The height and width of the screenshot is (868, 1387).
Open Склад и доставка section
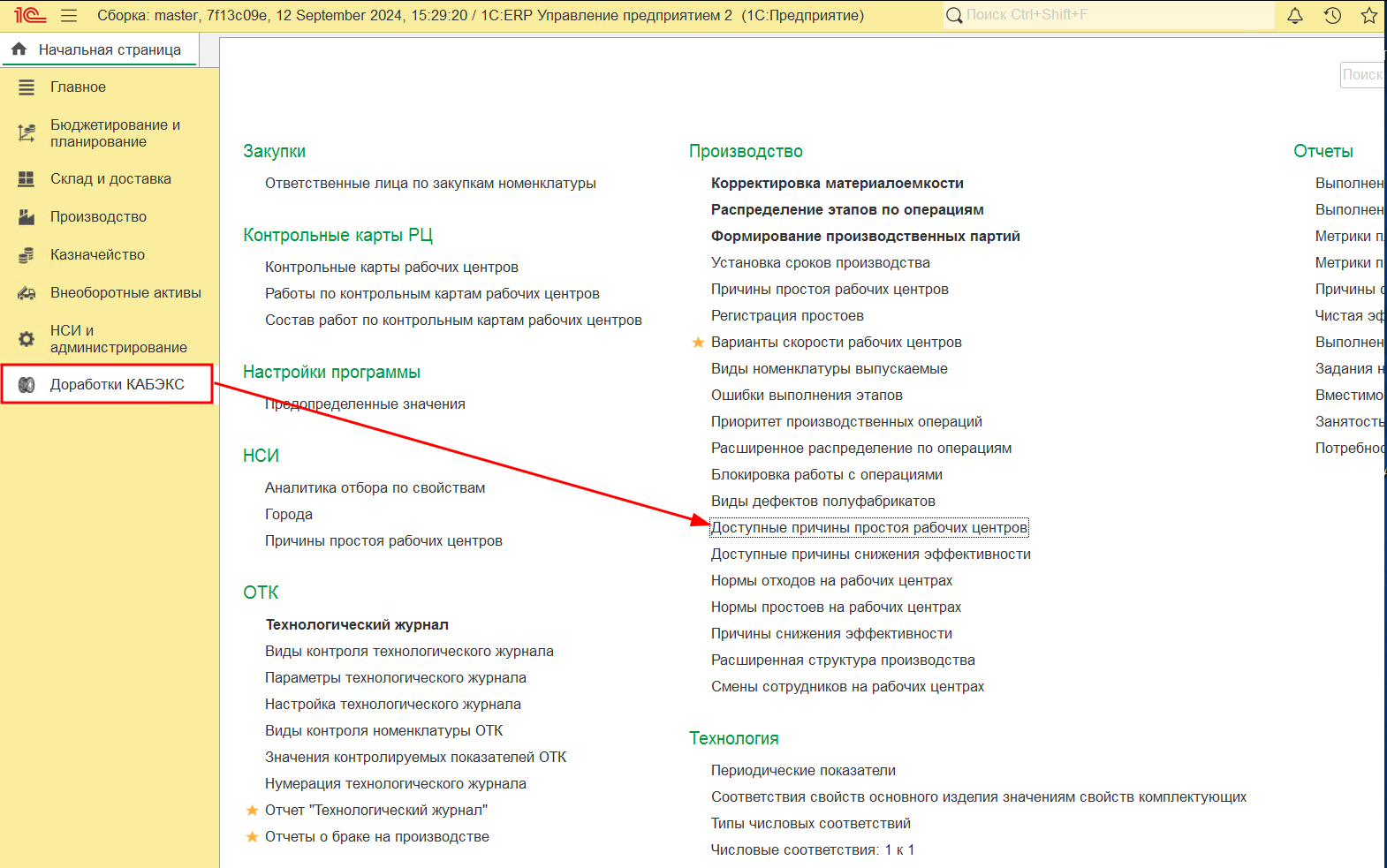tap(110, 178)
